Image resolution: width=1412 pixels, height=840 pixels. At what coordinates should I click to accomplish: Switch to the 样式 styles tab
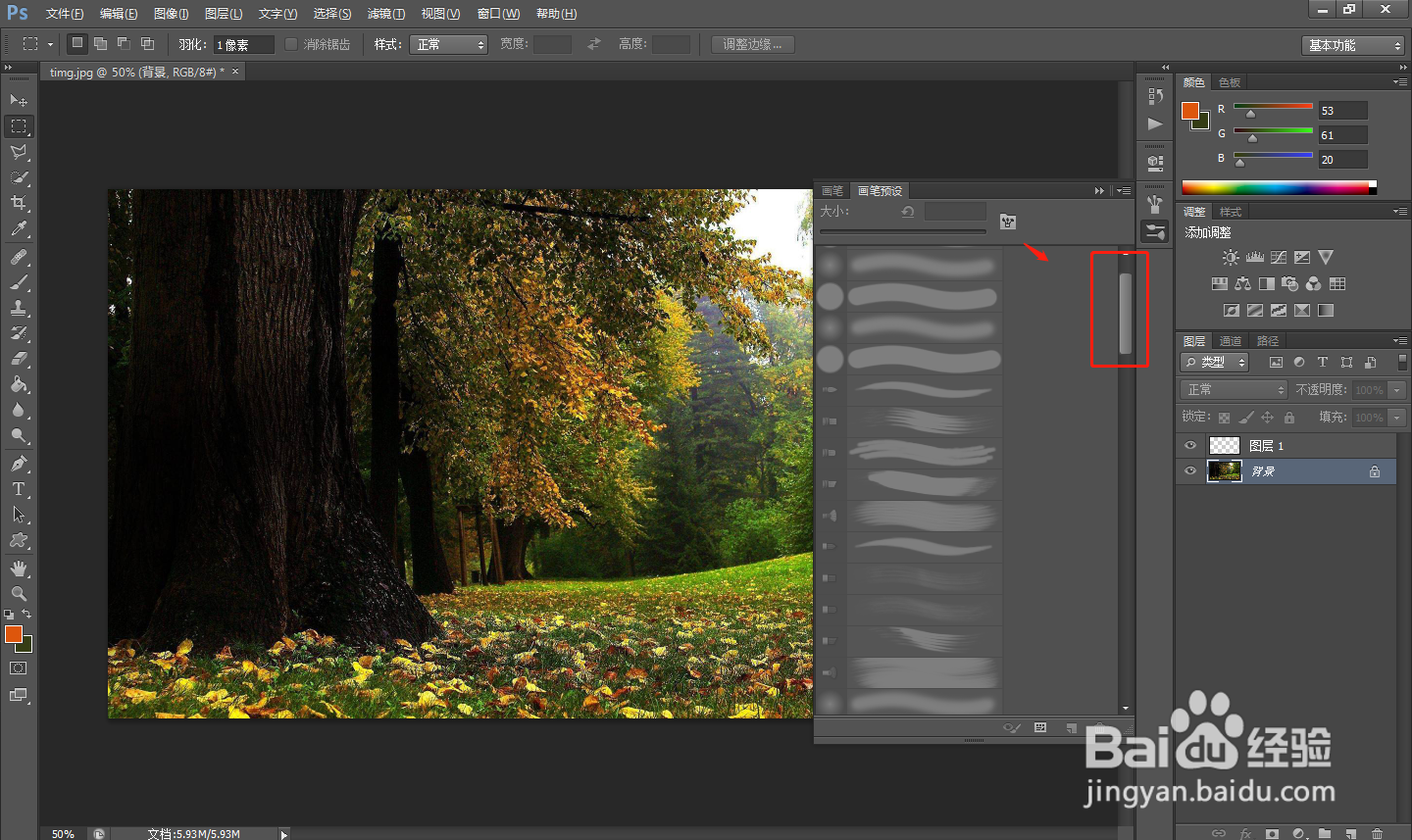1231,212
